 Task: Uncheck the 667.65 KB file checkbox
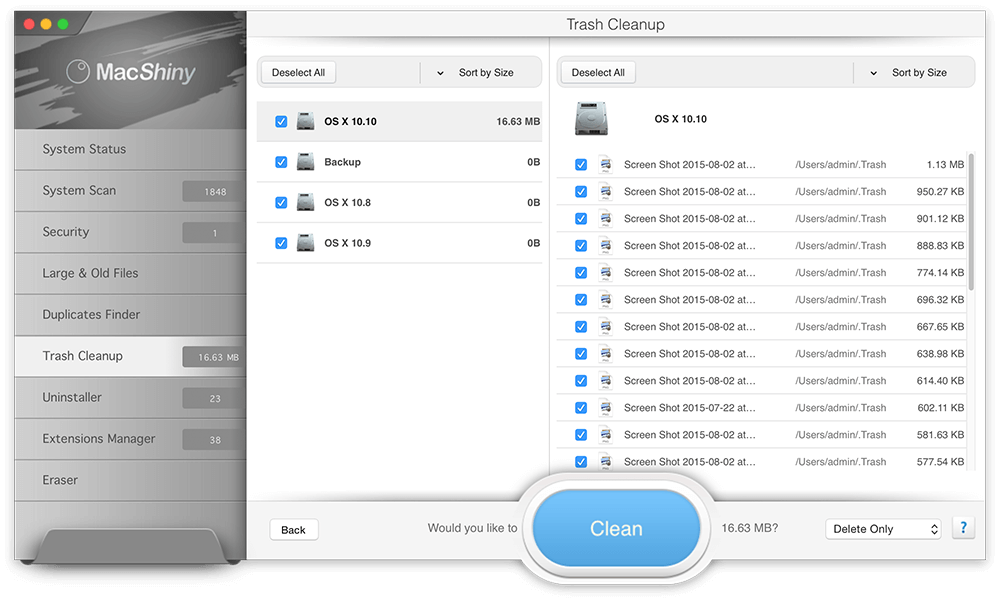(x=581, y=327)
